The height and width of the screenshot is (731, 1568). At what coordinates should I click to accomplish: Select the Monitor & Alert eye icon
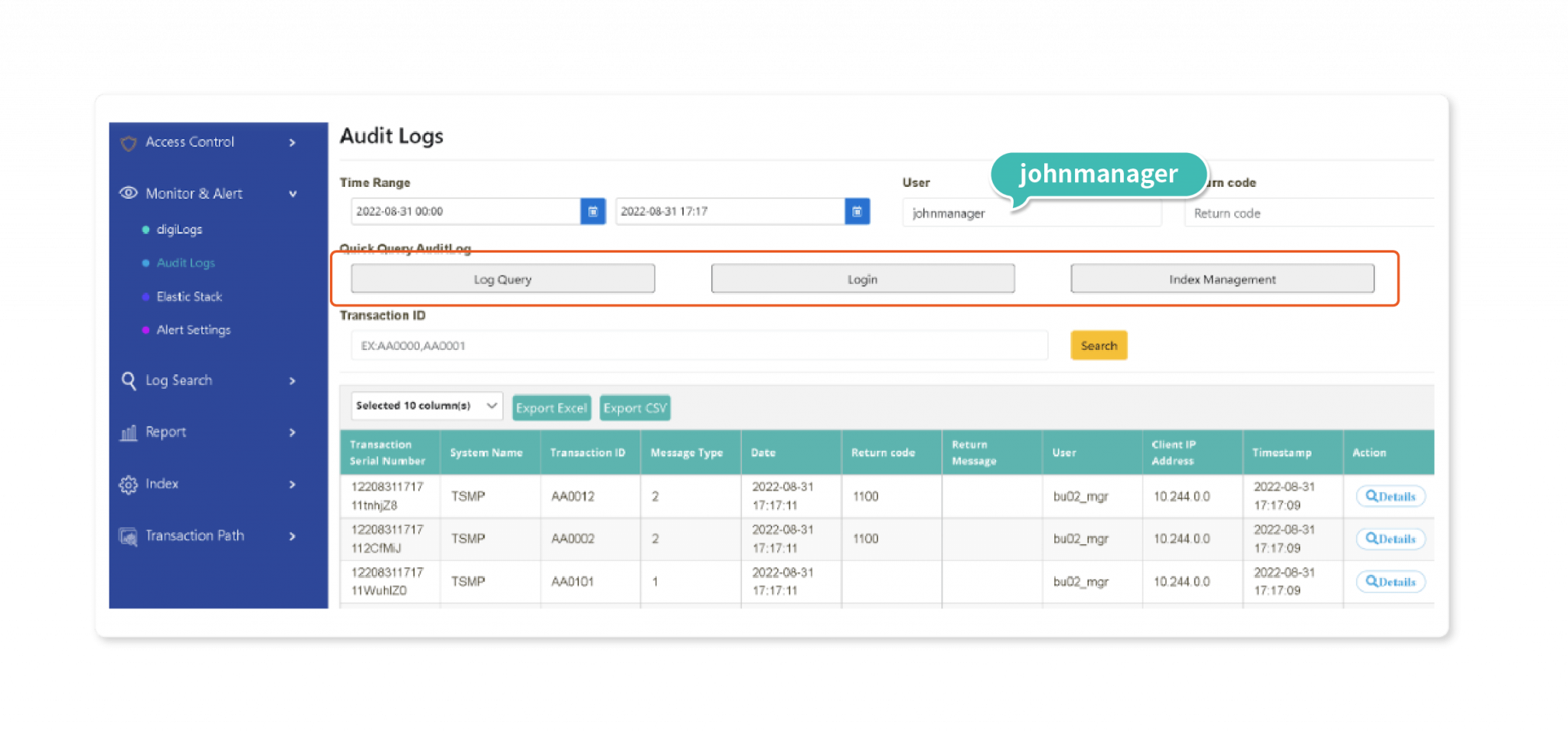[128, 193]
